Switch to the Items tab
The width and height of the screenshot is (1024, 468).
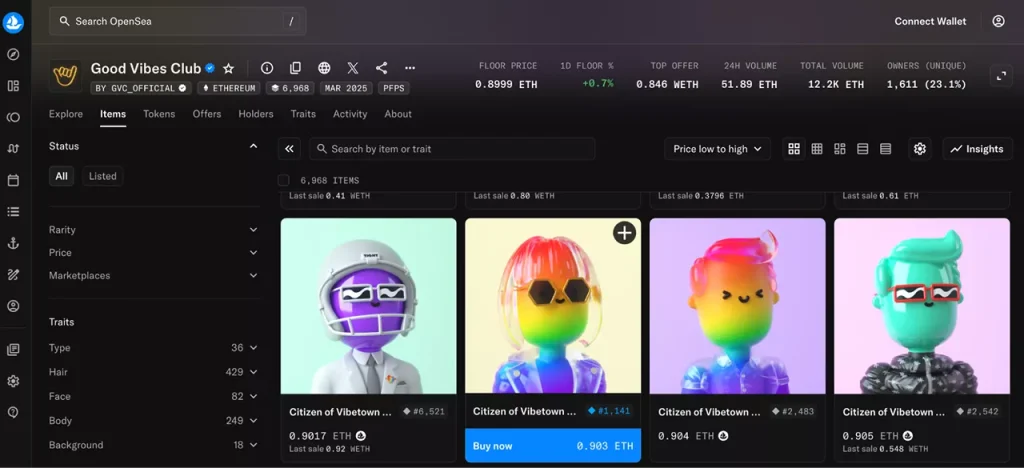pos(113,114)
